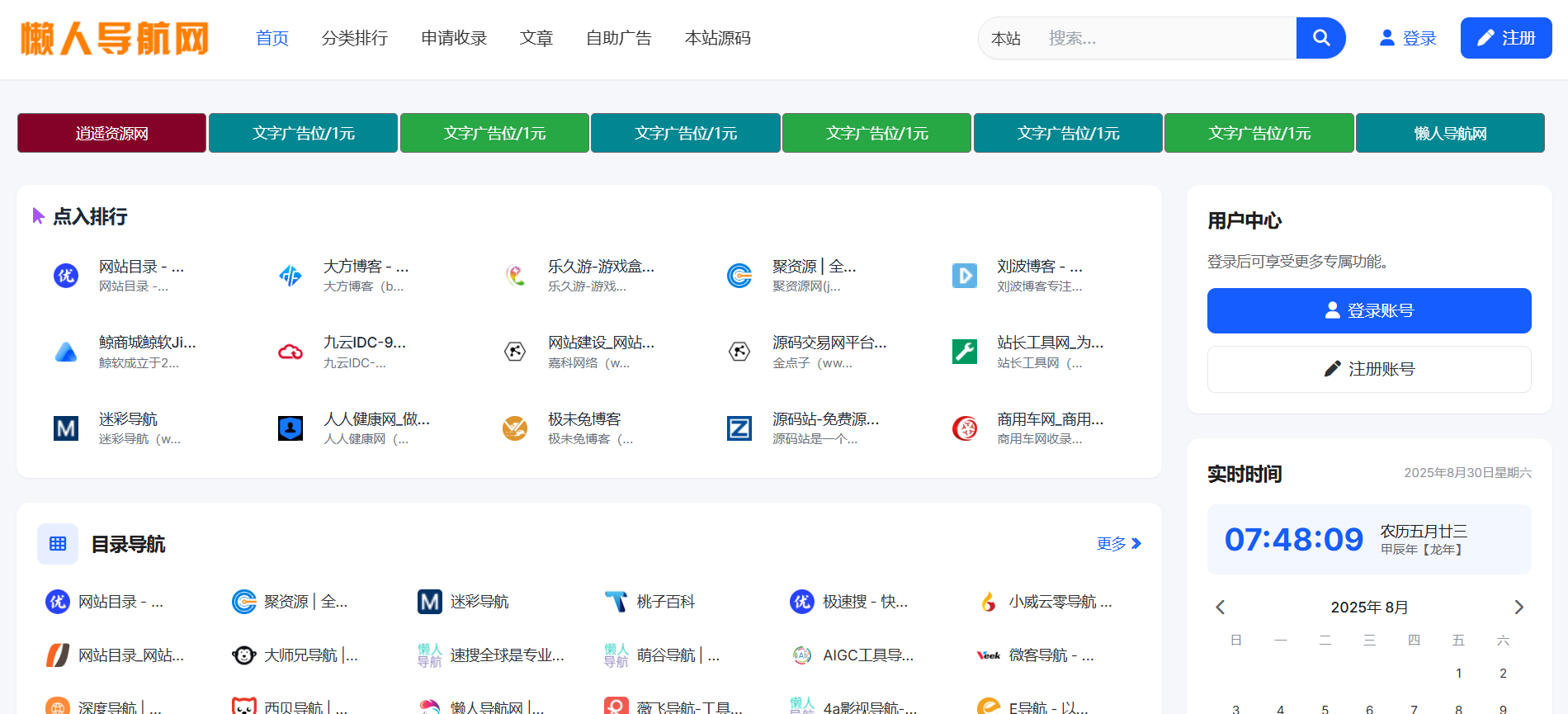The width and height of the screenshot is (1568, 714).
Task: Click the 登录 link in header
Action: pyautogui.click(x=1408, y=38)
